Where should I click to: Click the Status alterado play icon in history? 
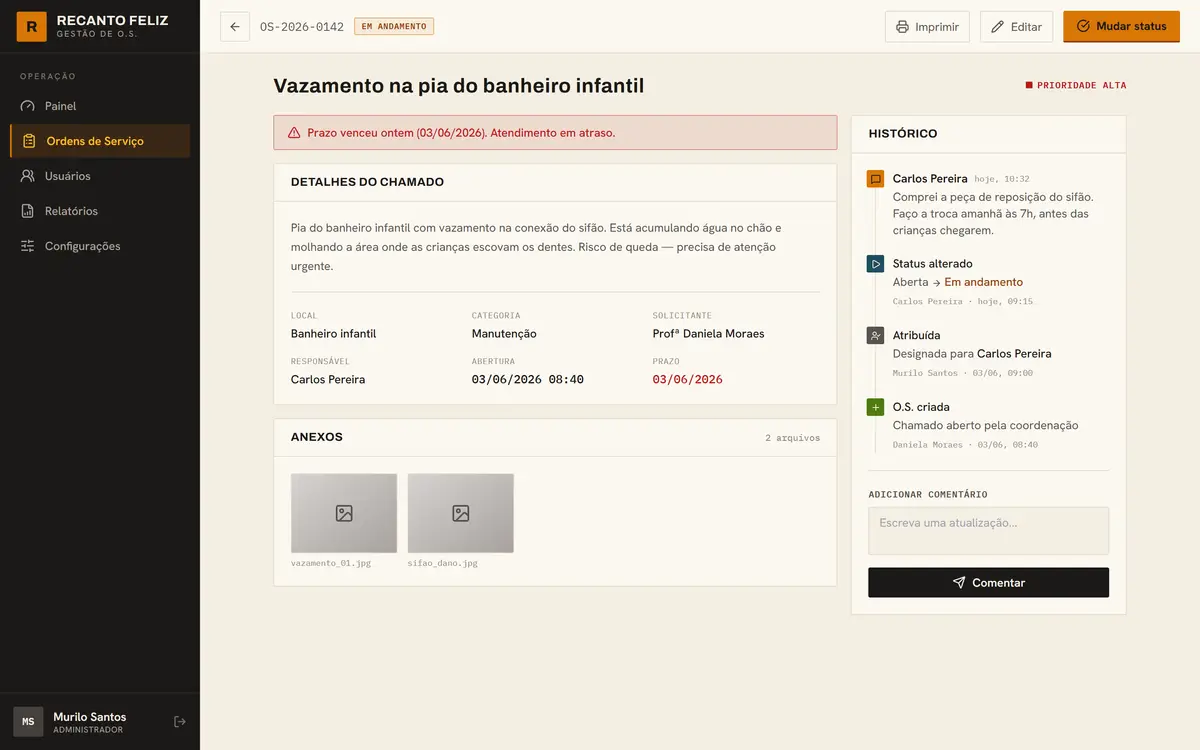point(876,264)
